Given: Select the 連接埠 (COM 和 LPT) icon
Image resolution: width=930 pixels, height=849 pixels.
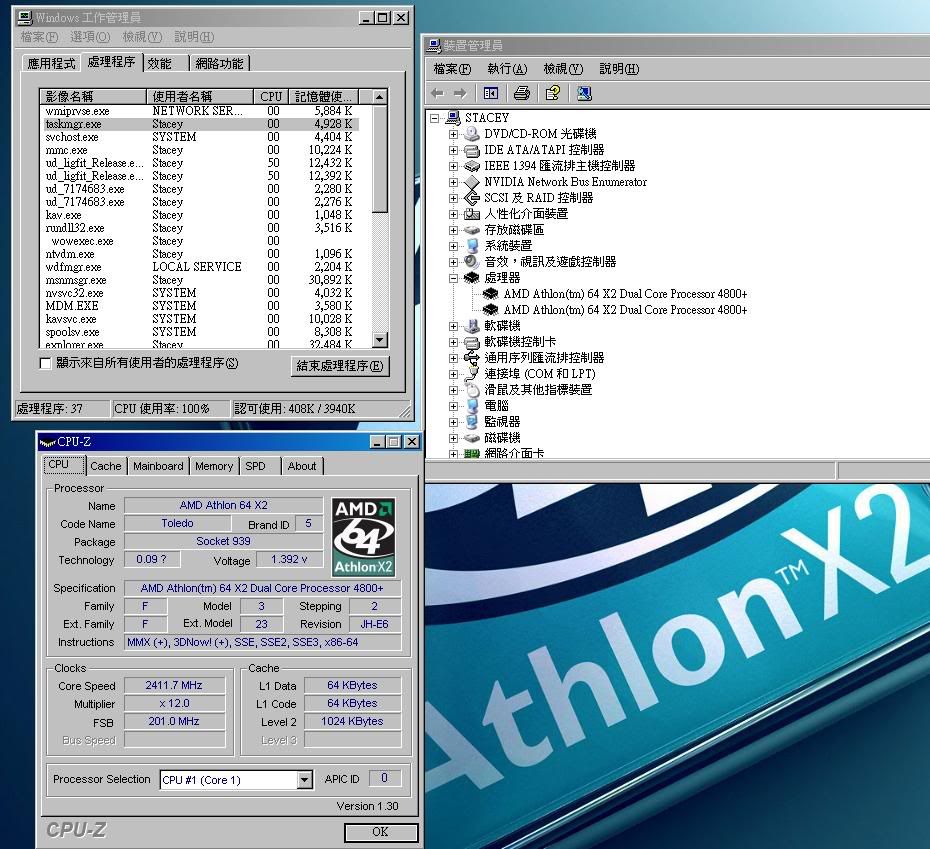Looking at the screenshot, I should [x=472, y=374].
